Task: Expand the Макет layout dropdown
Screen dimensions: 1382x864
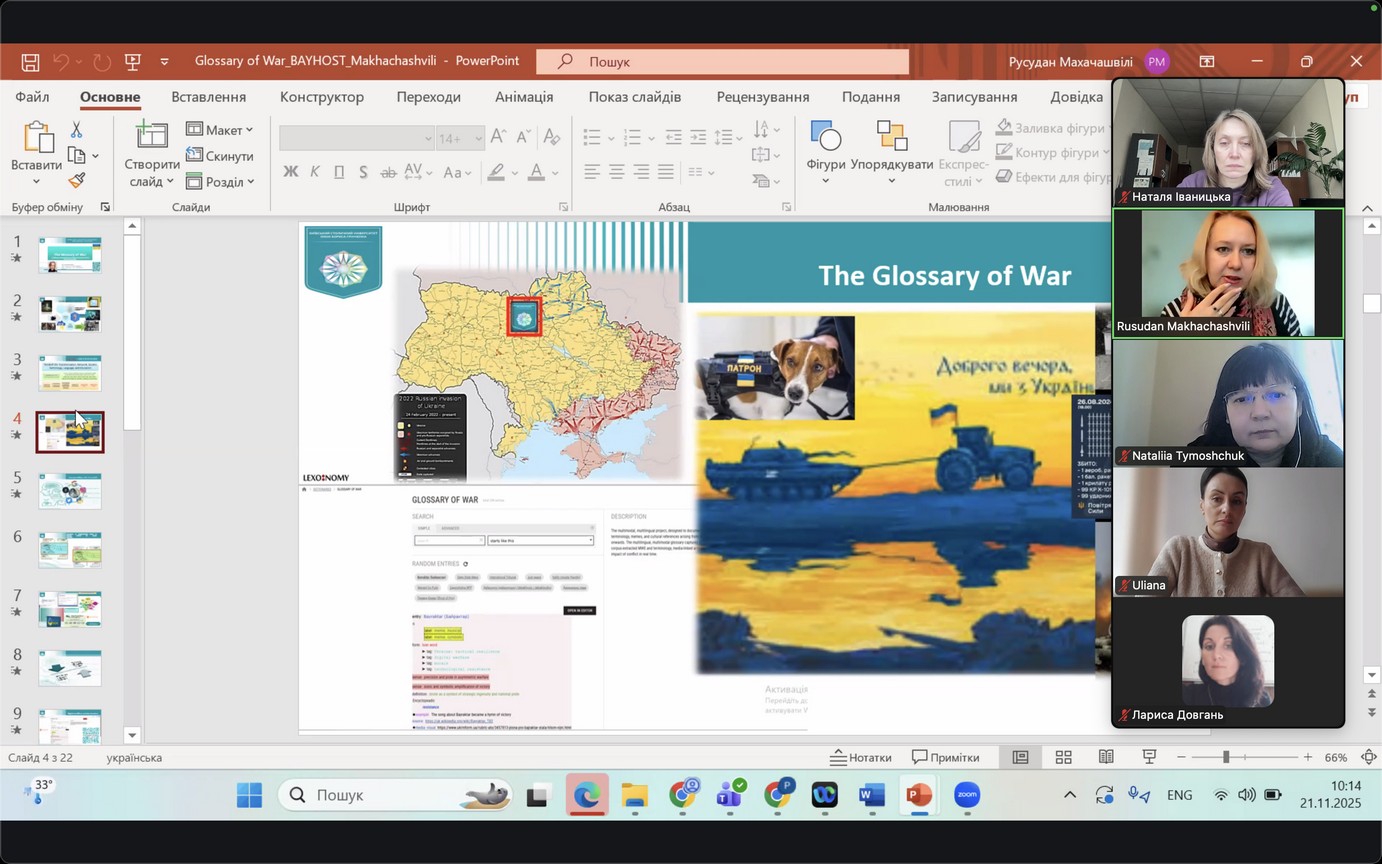Action: 220,130
